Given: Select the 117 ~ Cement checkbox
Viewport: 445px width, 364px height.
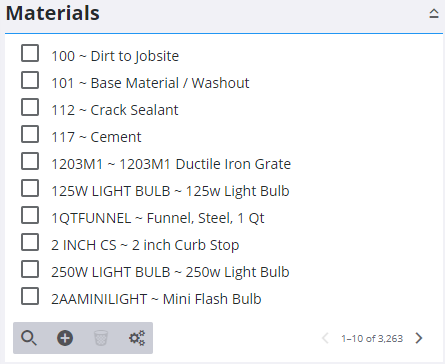Looking at the screenshot, I should pos(30,134).
